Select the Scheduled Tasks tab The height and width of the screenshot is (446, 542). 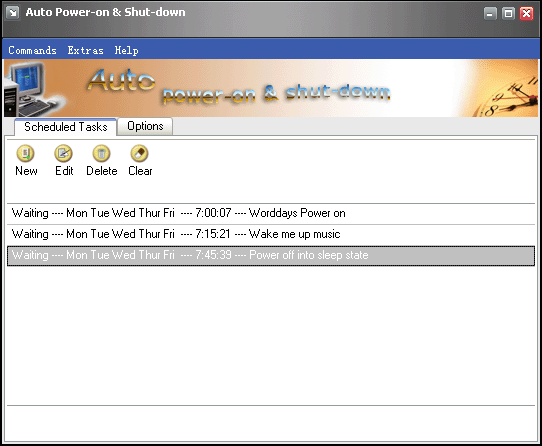coord(65,127)
